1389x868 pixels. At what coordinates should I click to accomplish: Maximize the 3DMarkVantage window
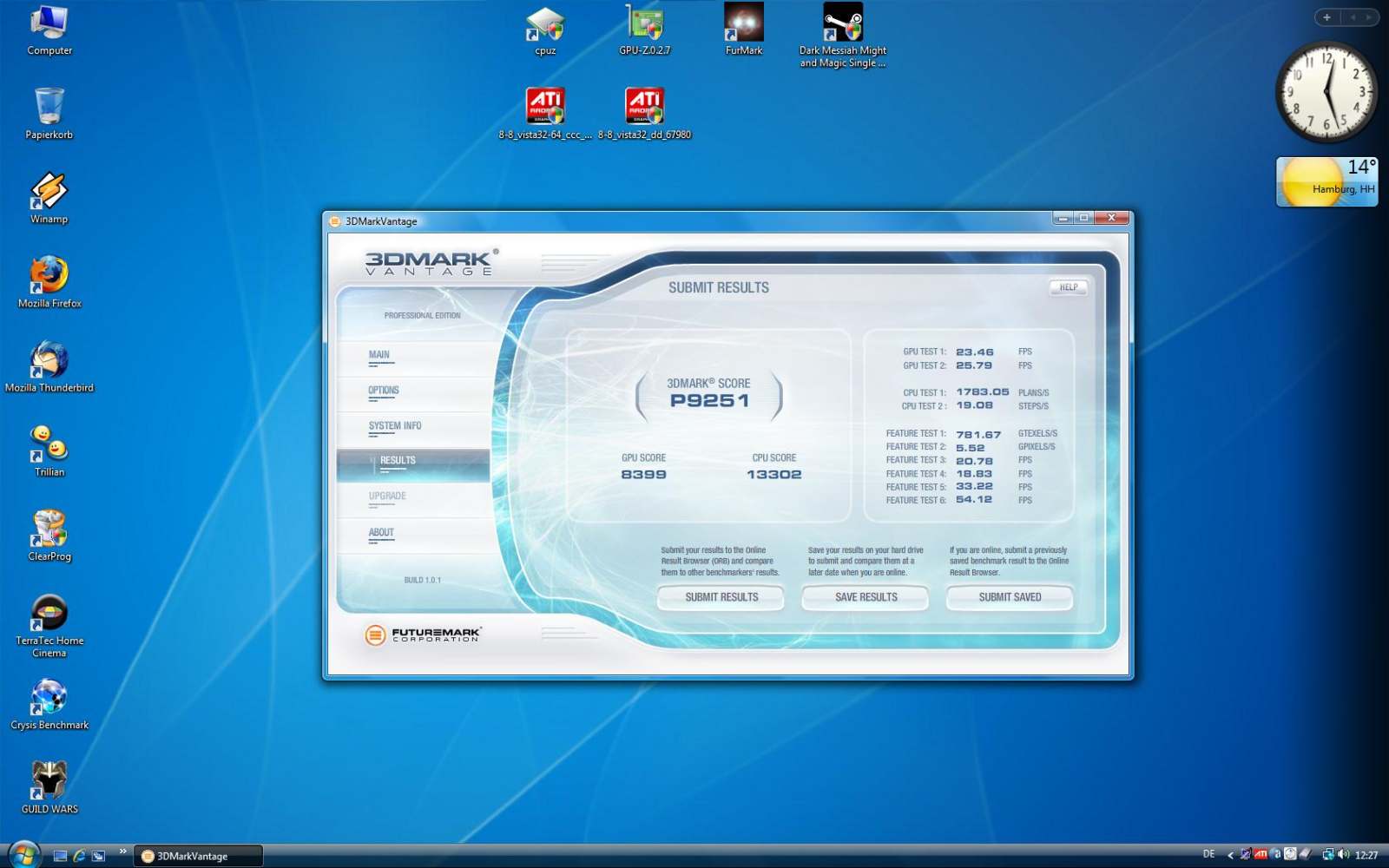[x=1083, y=218]
